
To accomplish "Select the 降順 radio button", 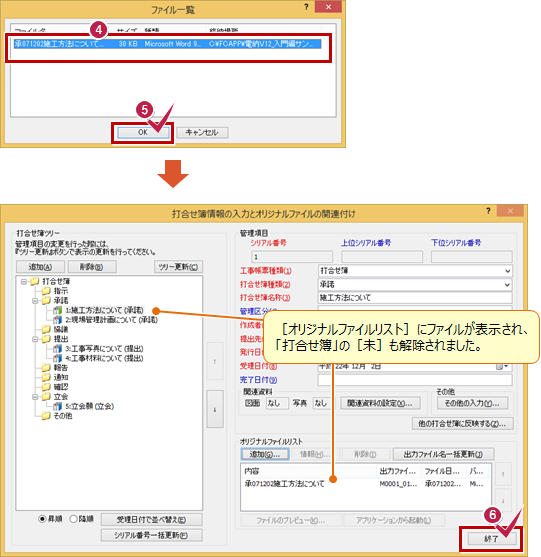I will (x=73, y=519).
